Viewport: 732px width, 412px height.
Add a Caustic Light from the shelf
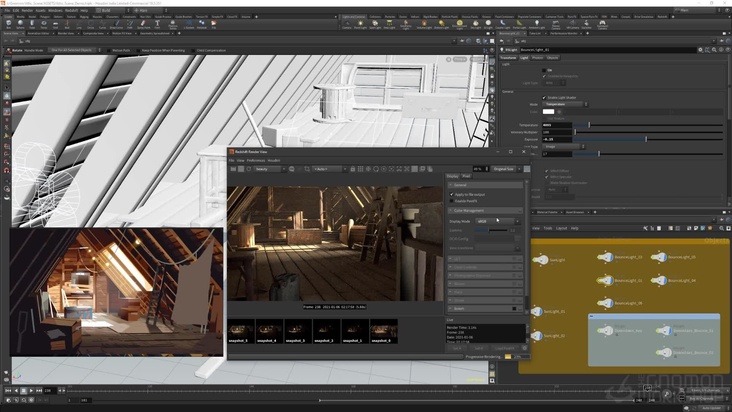pos(502,24)
